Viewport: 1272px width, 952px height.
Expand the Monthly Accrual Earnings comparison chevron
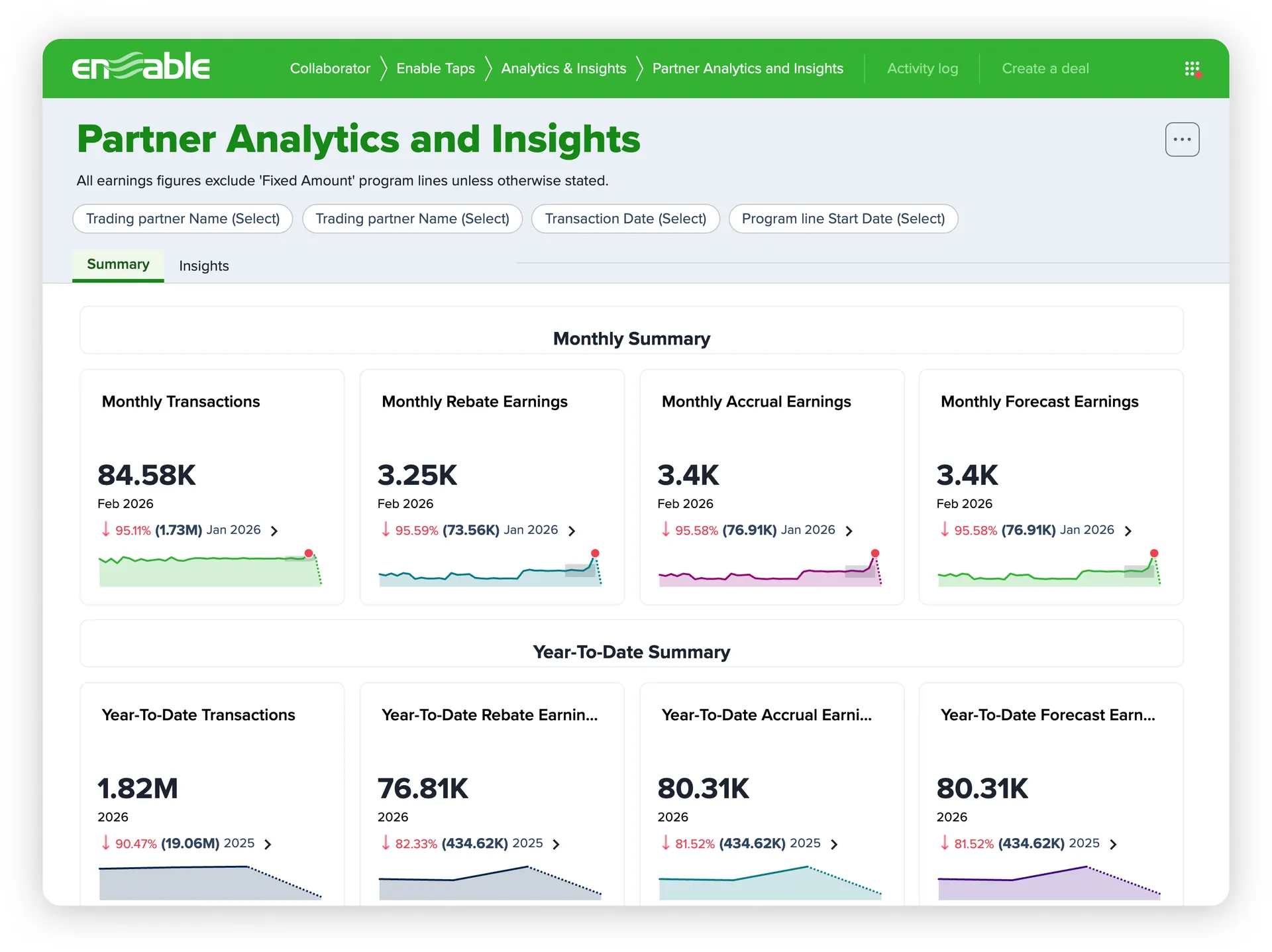[849, 531]
